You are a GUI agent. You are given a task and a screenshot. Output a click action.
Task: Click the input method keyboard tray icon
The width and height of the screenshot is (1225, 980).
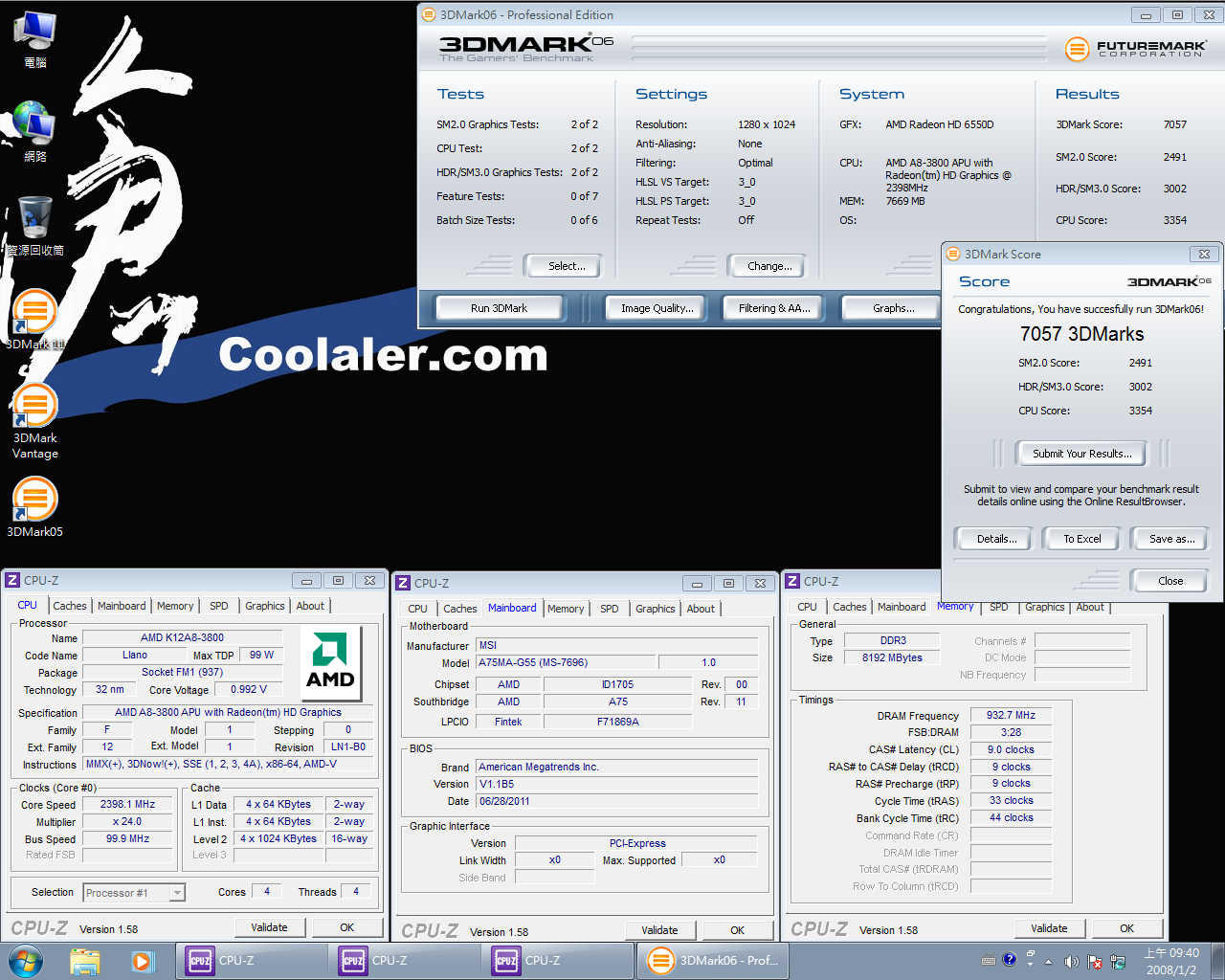pyautogui.click(x=989, y=961)
